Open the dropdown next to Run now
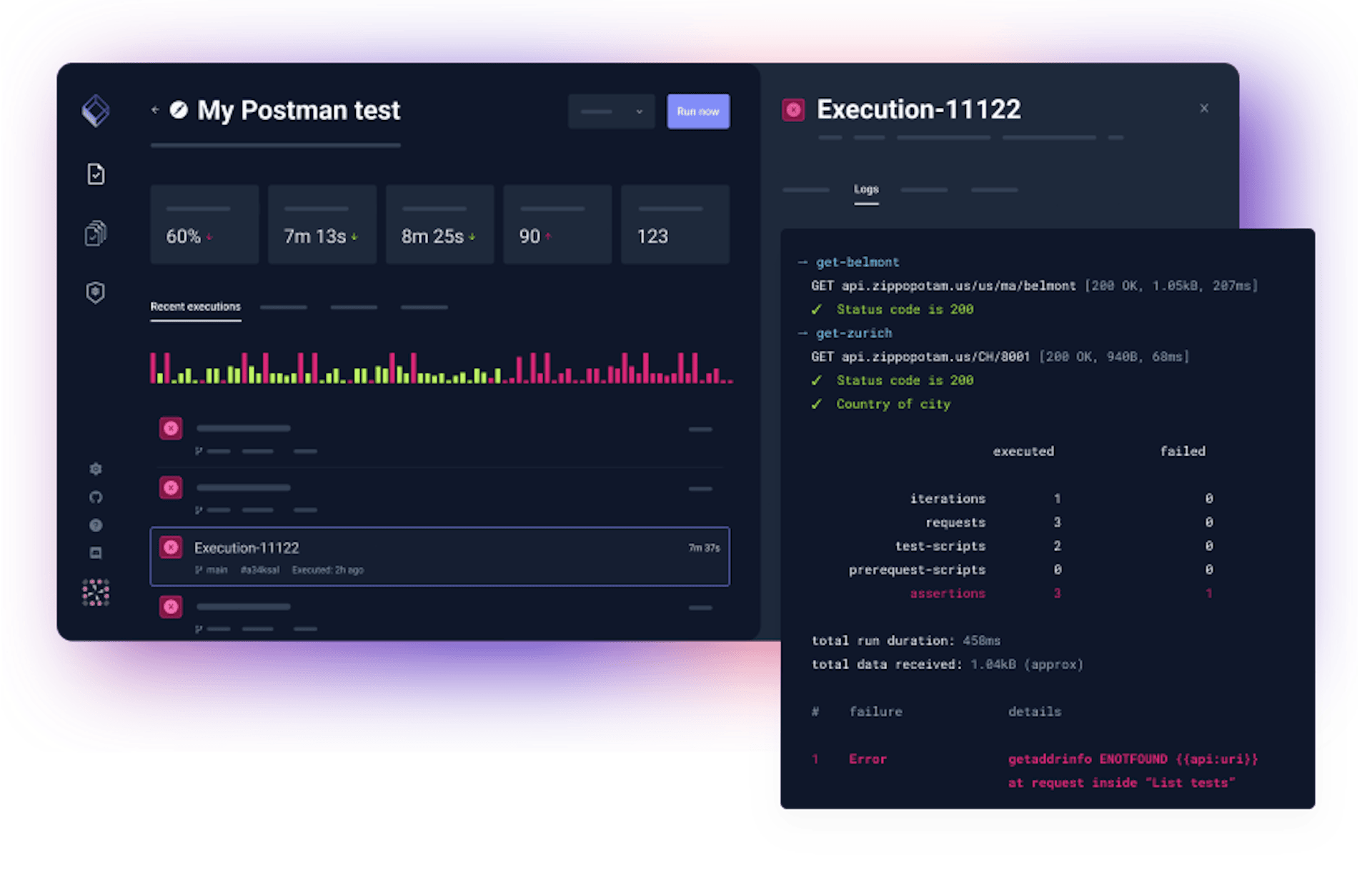The width and height of the screenshot is (1372, 880). [x=611, y=112]
